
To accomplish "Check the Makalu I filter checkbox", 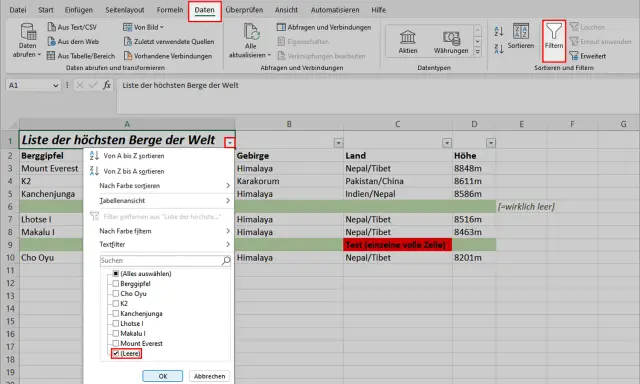I will [x=116, y=333].
